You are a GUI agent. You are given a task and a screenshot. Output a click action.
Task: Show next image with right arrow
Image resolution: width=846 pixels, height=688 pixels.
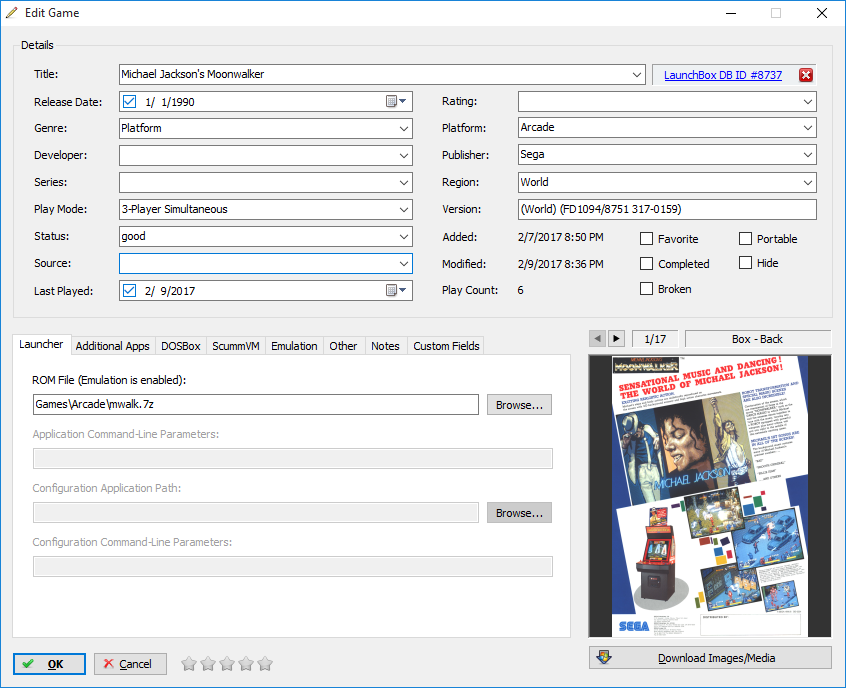coord(616,339)
